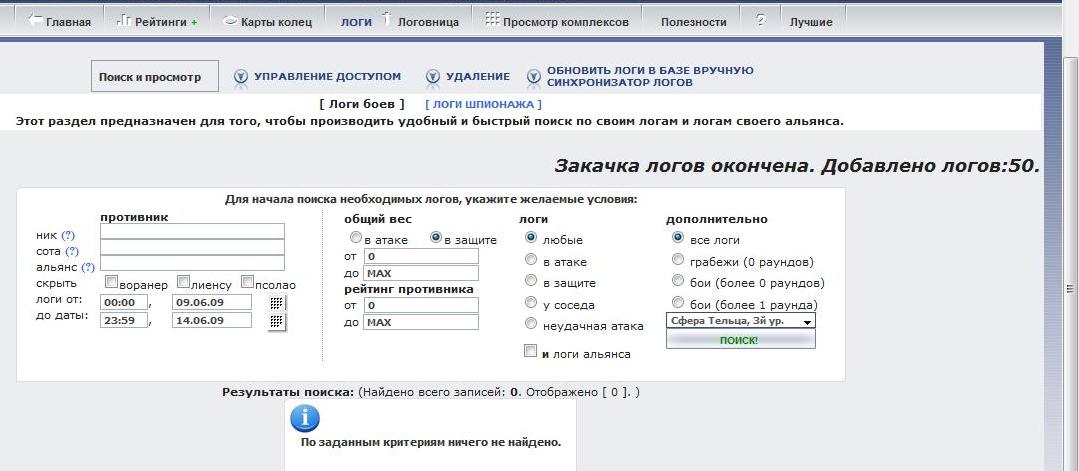The image size is (1079, 471).
Task: Click the arrow icon beside ОБНОВИТЬ ЛОГИ
Action: [534, 76]
